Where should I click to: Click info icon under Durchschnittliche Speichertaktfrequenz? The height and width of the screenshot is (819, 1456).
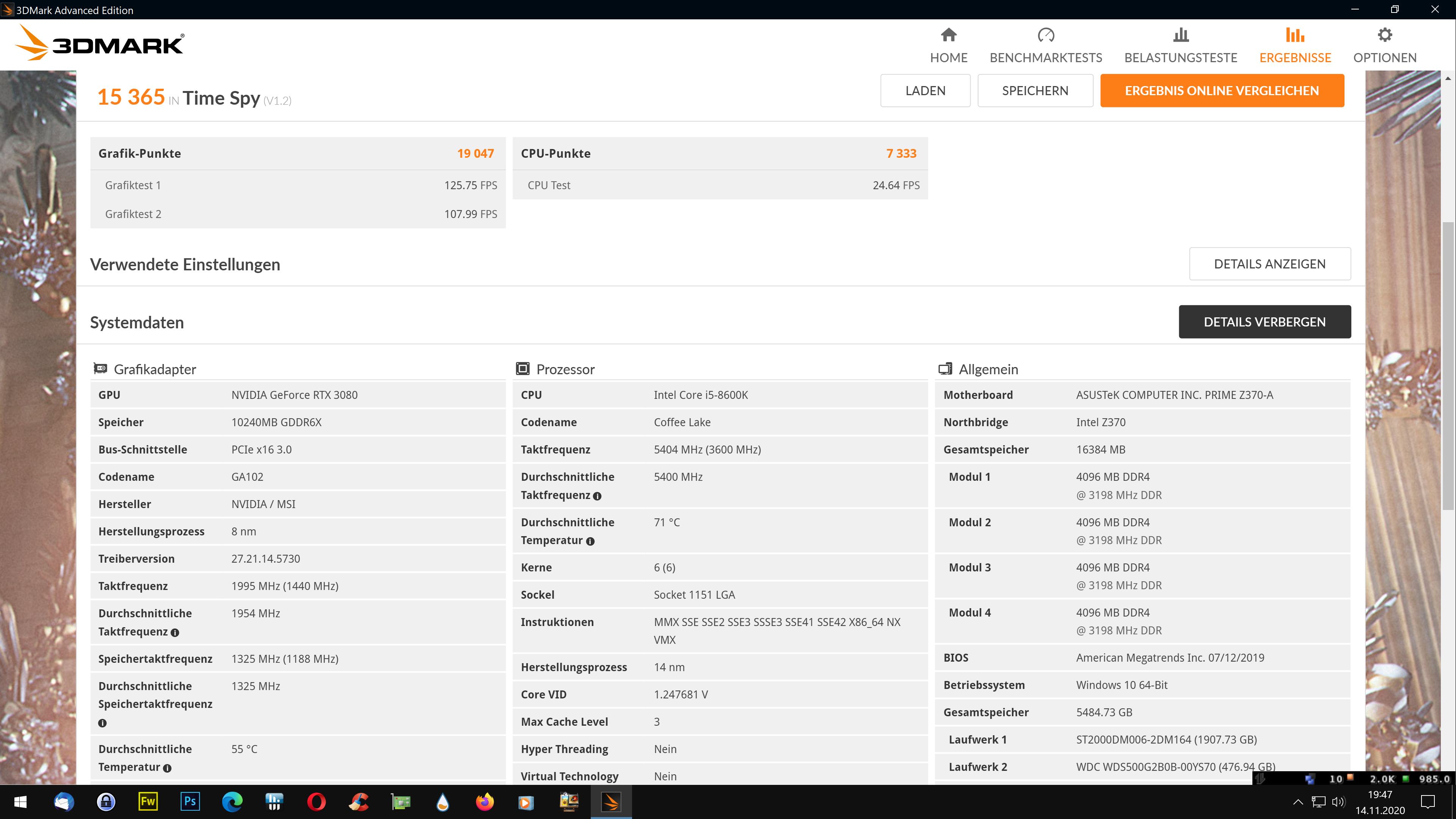(x=102, y=723)
